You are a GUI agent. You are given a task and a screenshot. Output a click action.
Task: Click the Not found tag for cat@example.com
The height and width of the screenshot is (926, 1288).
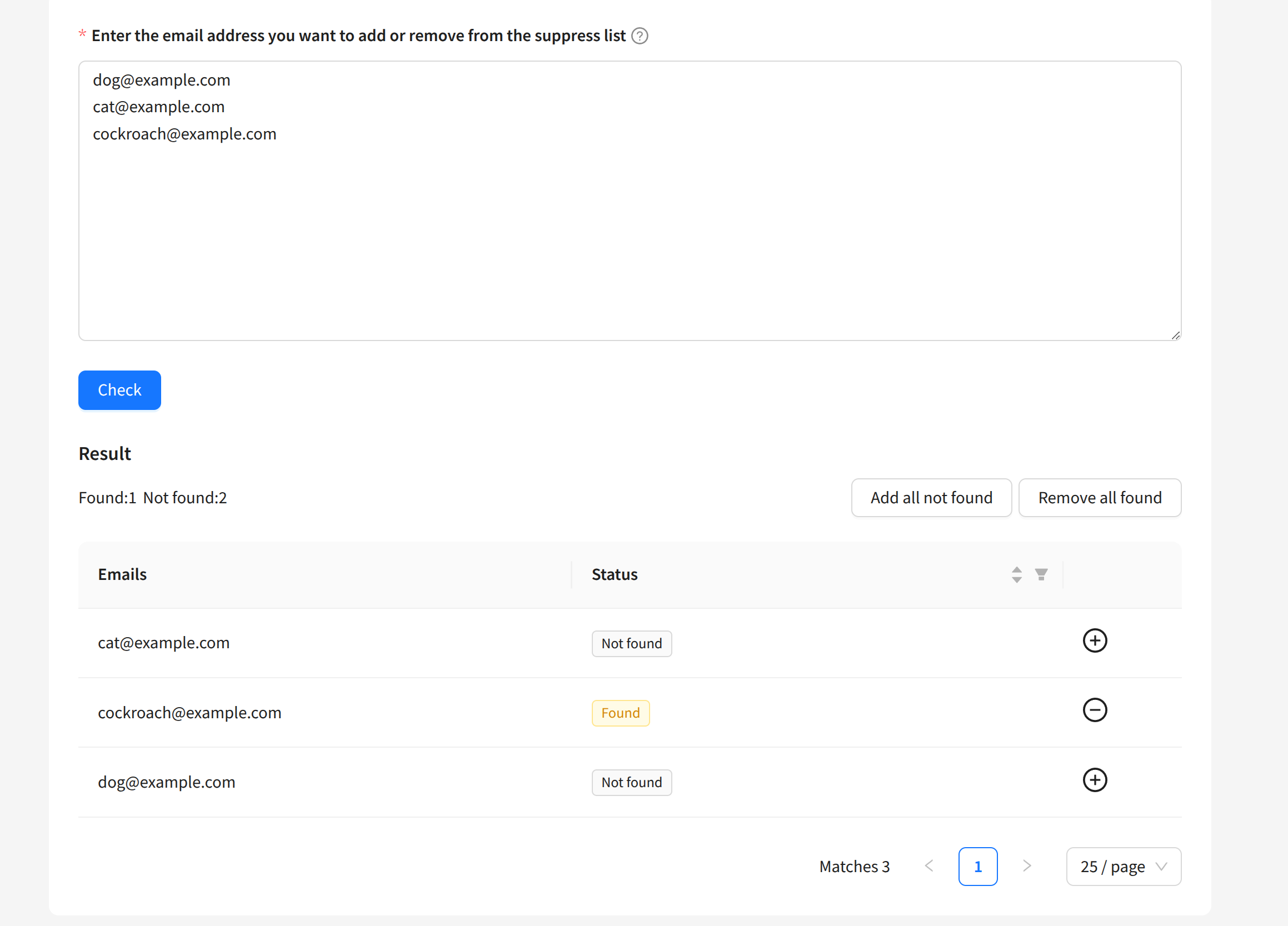click(632, 644)
